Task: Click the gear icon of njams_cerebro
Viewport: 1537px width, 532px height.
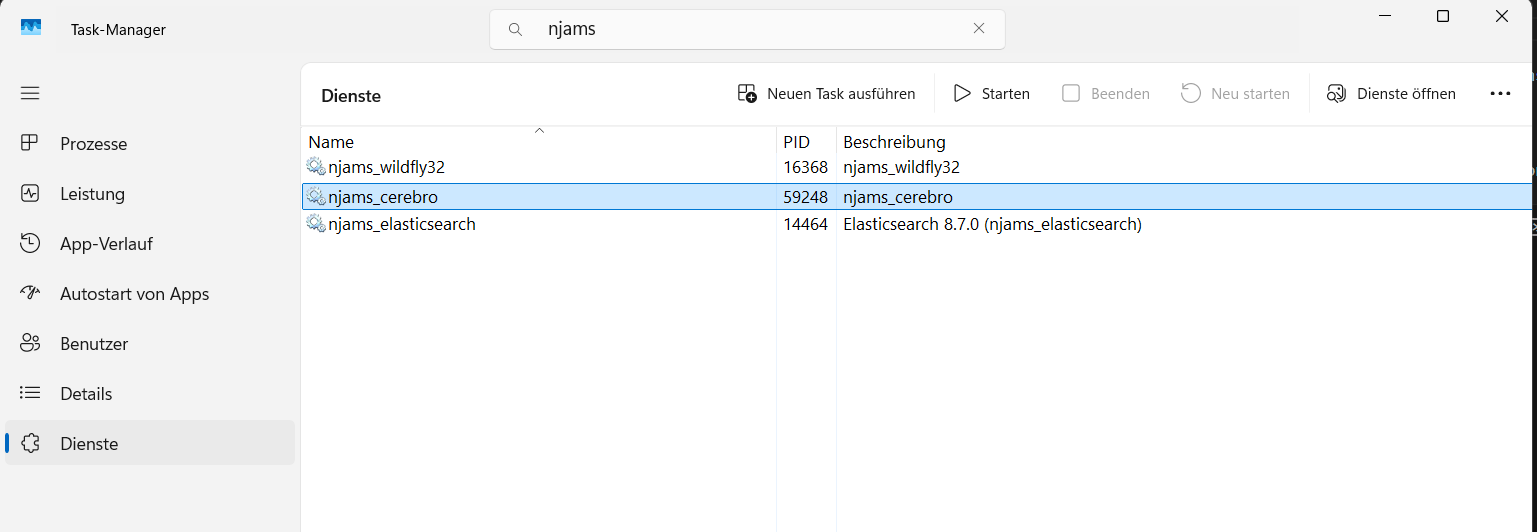Action: pyautogui.click(x=316, y=197)
